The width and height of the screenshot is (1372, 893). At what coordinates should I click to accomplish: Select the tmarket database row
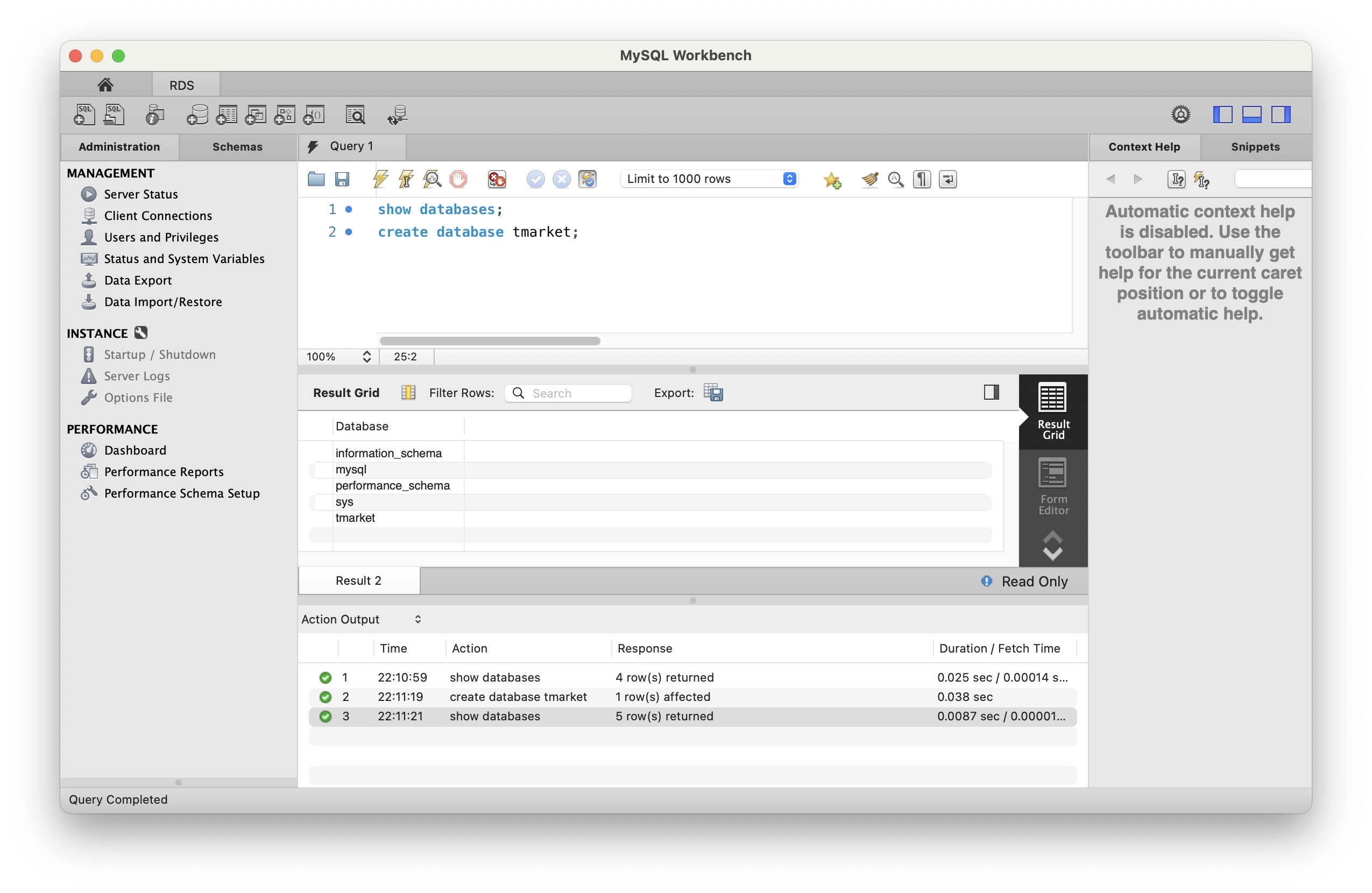(650, 518)
